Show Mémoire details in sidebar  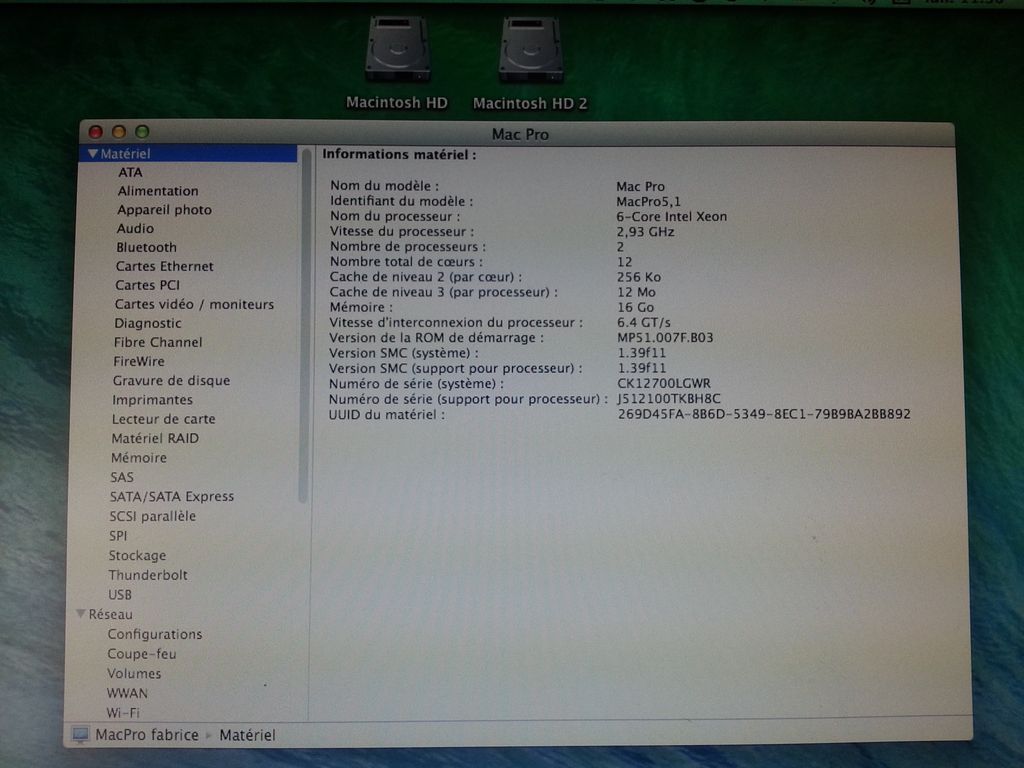138,458
